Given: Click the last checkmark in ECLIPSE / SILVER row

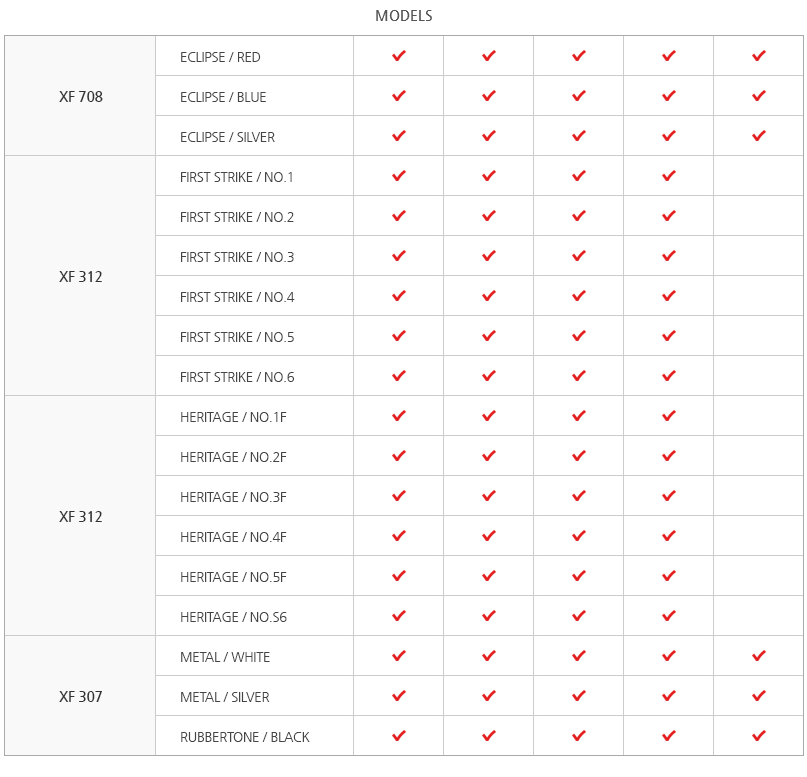Looking at the screenshot, I should [x=758, y=136].
